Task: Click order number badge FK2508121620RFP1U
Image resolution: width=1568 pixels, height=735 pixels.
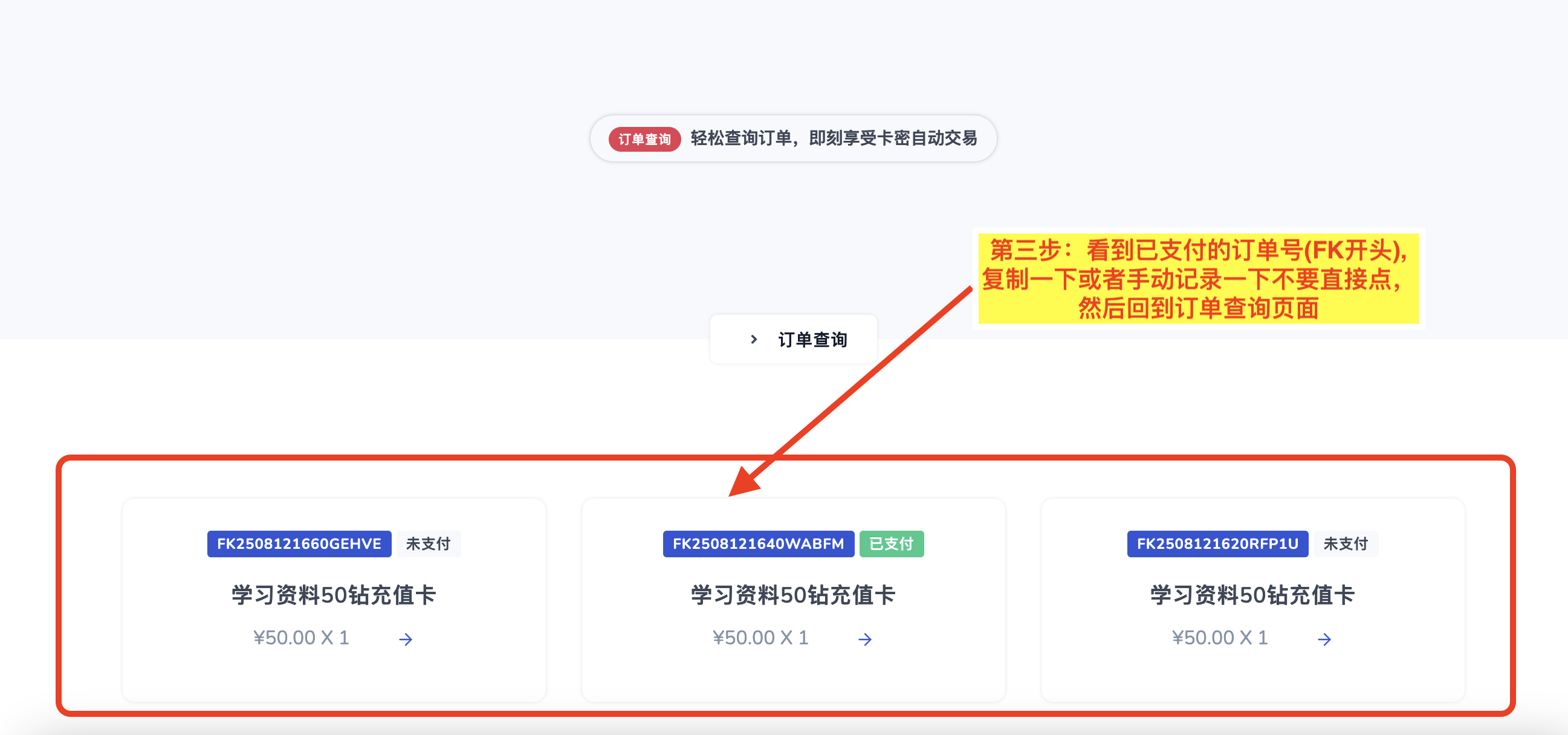Action: [1217, 543]
